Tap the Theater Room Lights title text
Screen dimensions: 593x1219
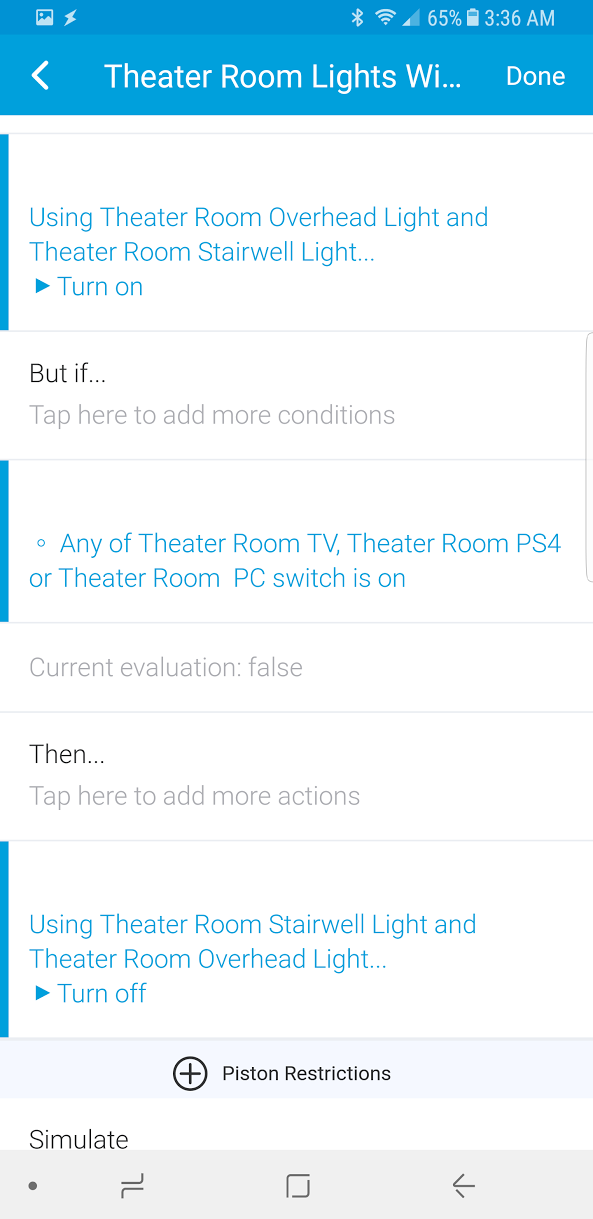coord(283,76)
